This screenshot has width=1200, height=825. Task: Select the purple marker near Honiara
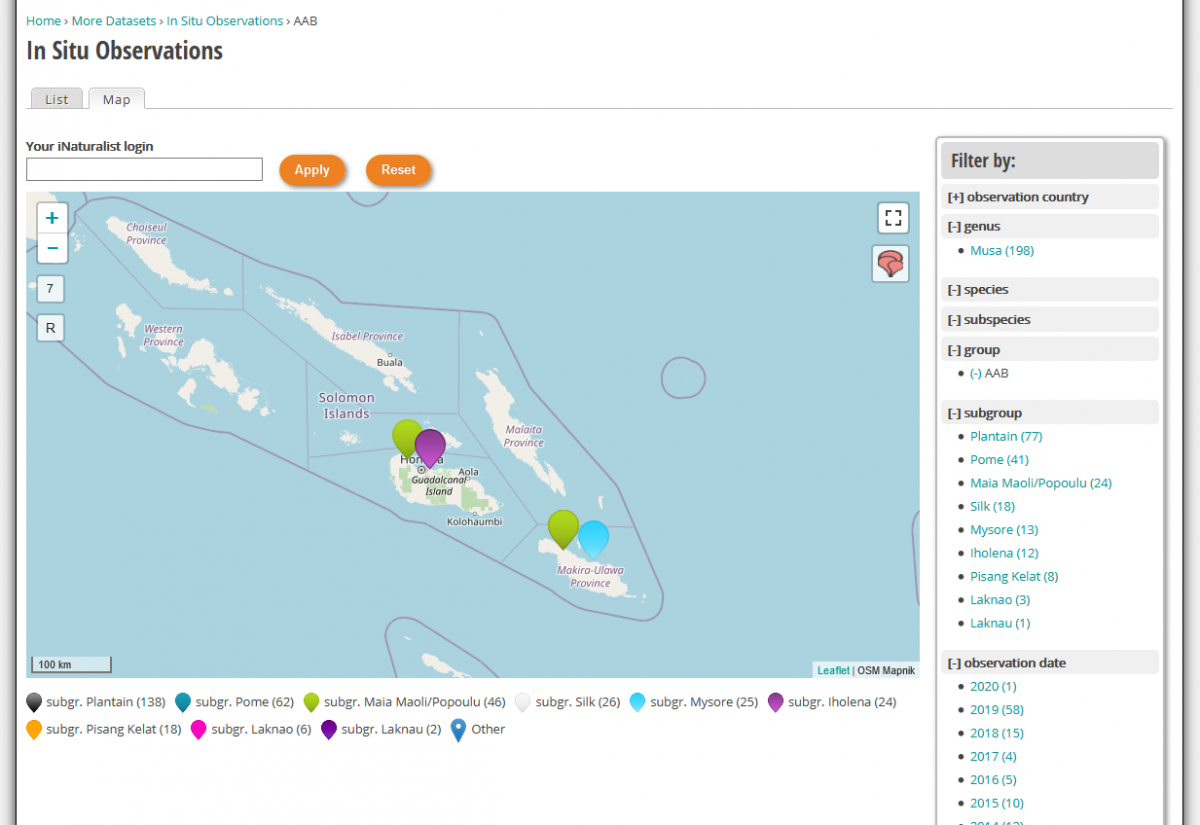[430, 448]
